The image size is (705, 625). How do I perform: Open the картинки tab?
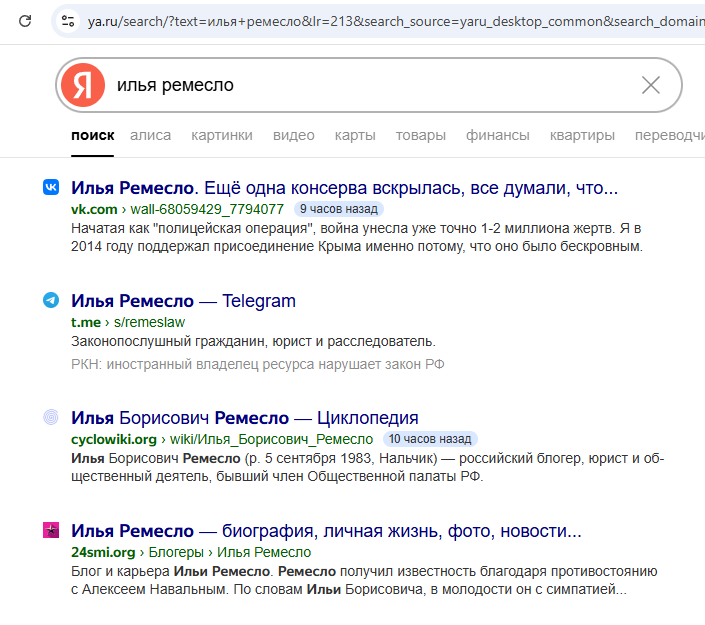(x=222, y=135)
